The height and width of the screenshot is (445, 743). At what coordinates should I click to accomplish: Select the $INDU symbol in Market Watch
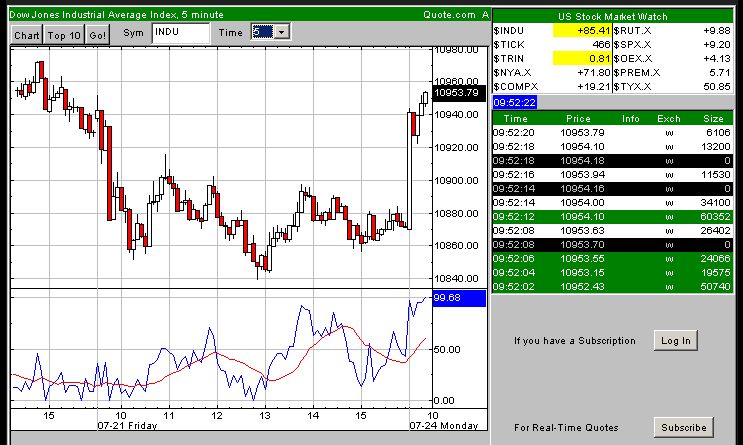click(508, 31)
